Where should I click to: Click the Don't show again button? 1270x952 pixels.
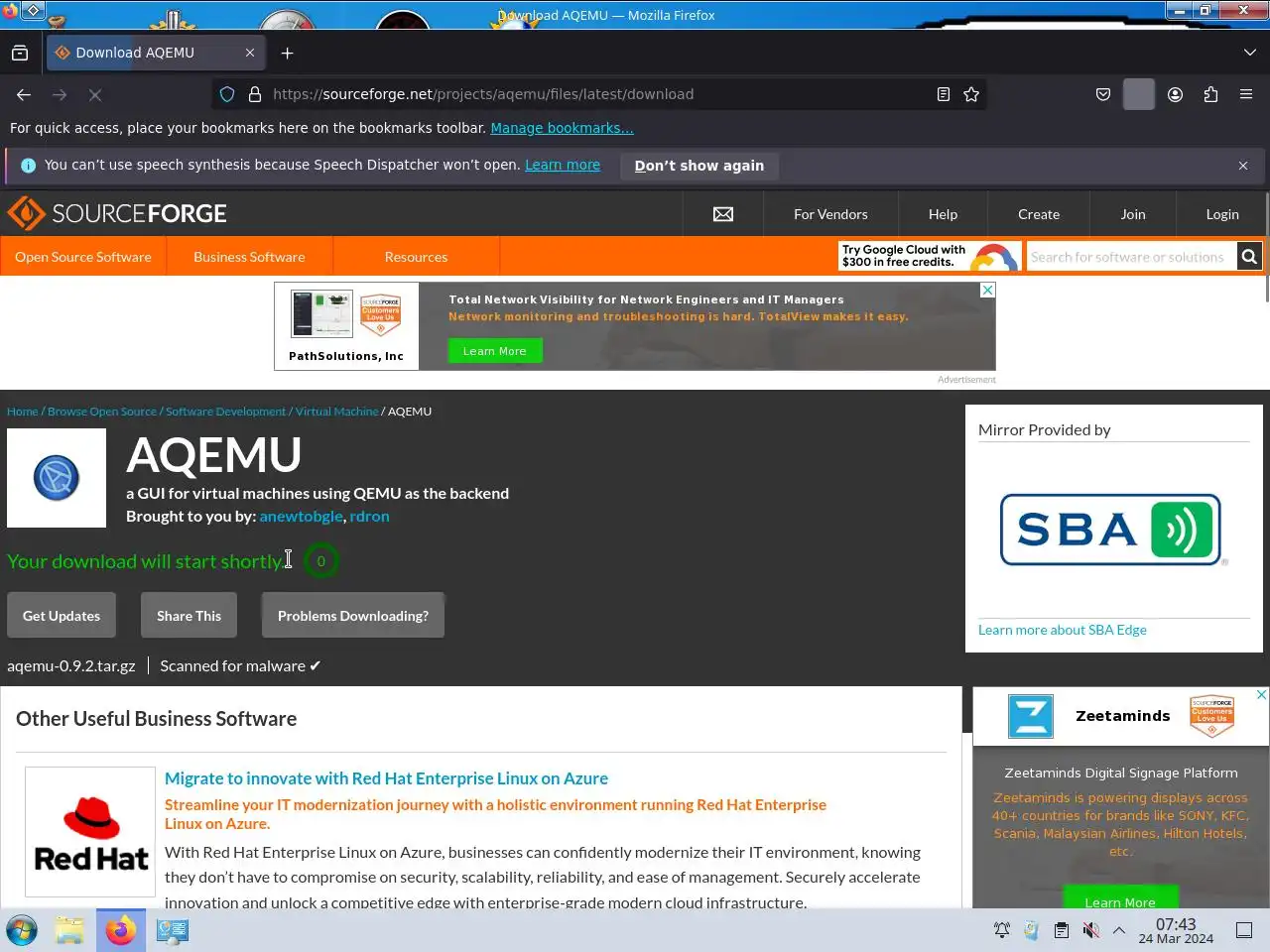click(x=699, y=166)
